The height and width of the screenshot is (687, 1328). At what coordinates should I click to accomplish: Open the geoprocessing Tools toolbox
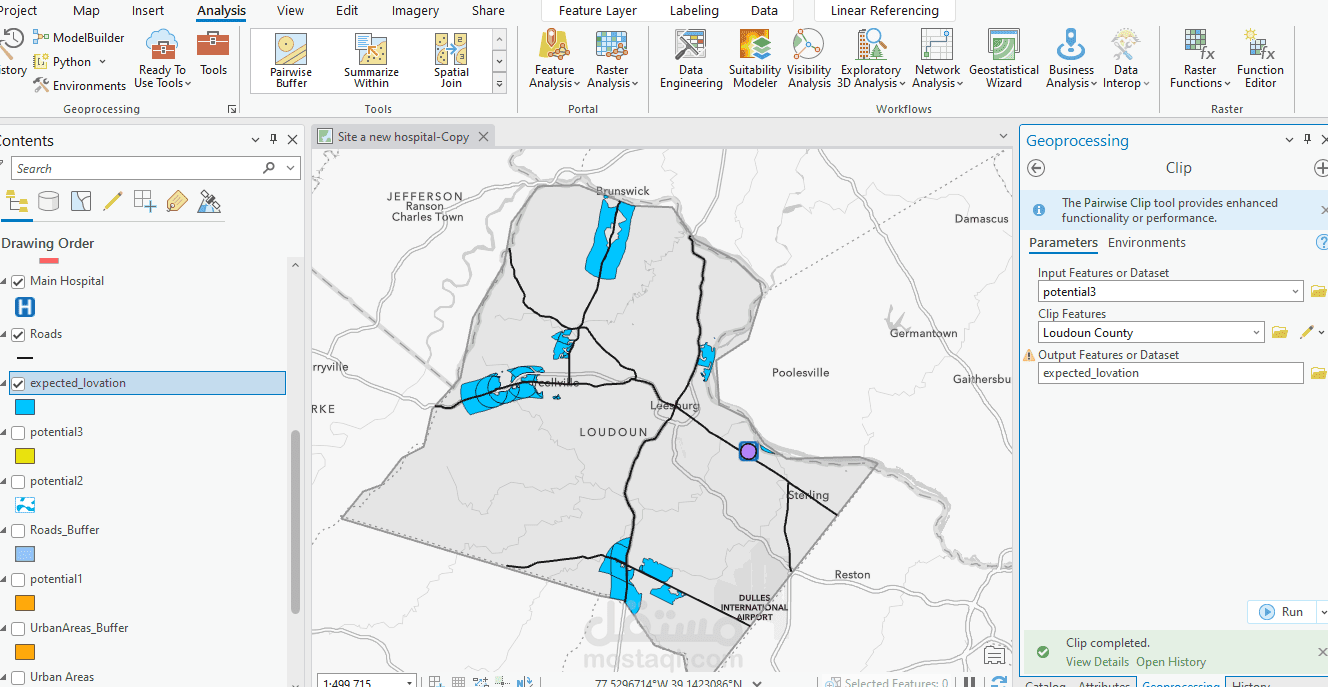point(213,54)
